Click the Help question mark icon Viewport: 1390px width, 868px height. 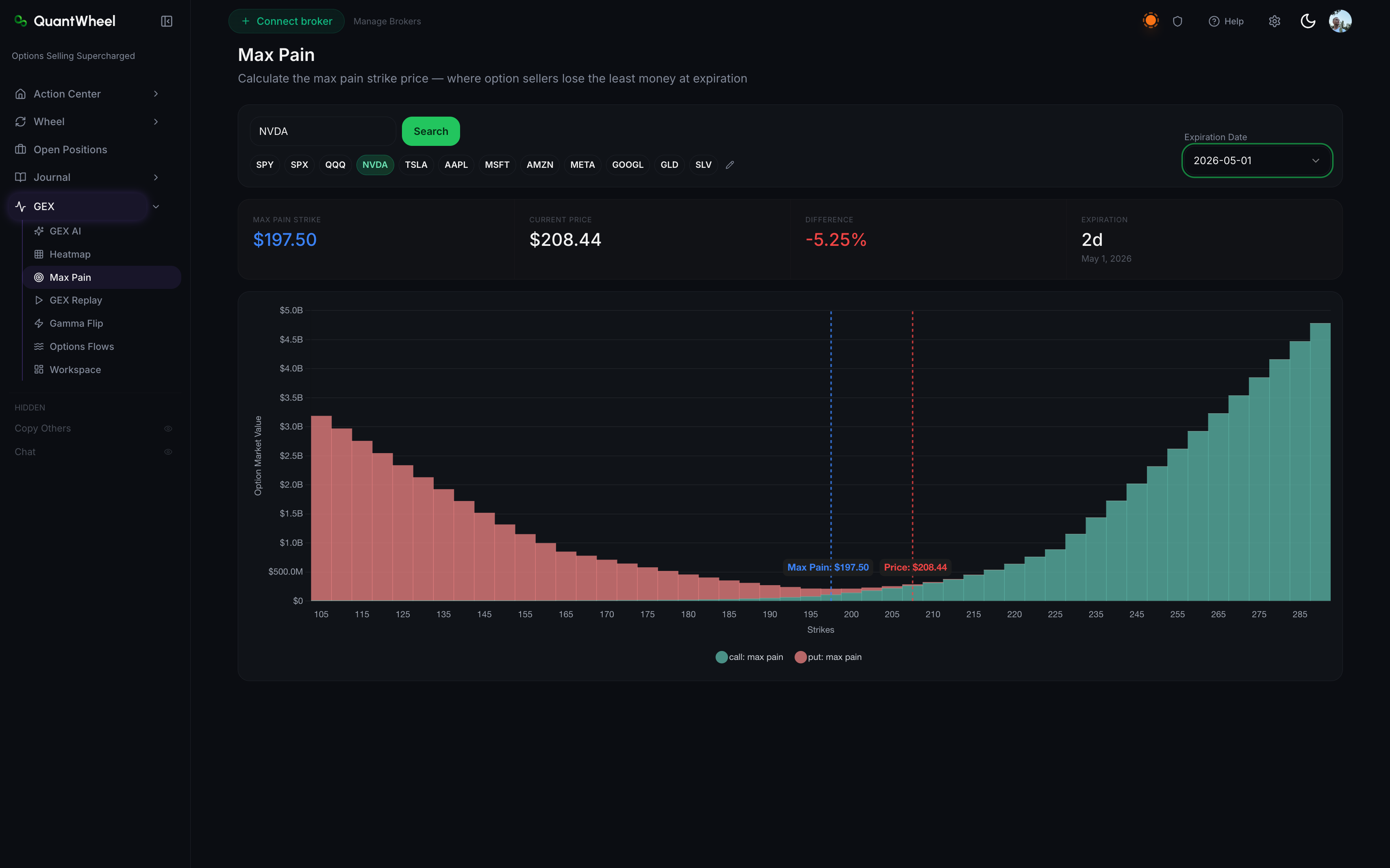1214,21
